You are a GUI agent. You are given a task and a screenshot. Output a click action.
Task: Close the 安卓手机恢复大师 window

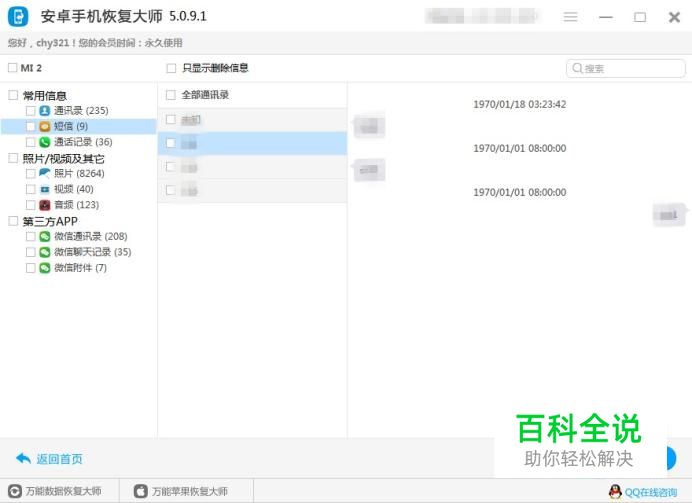pyautogui.click(x=674, y=17)
